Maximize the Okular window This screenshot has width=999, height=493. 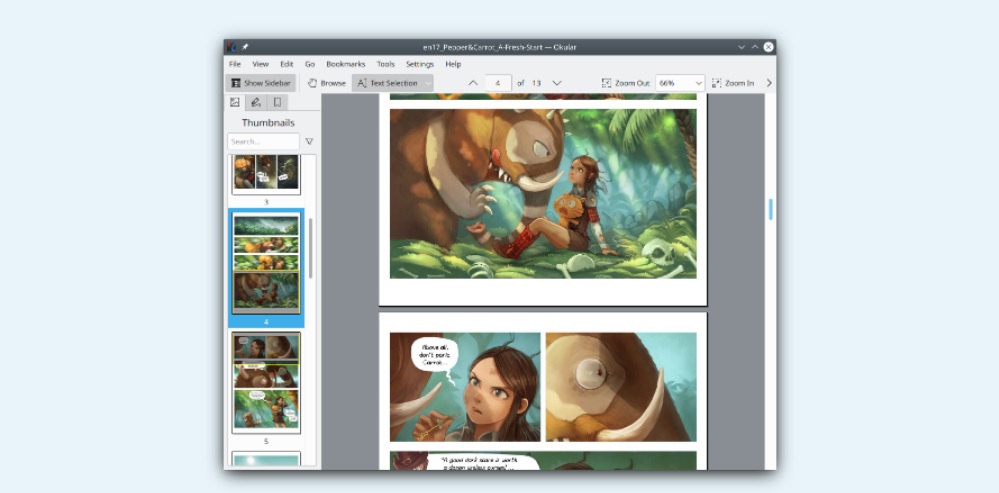pyautogui.click(x=755, y=46)
